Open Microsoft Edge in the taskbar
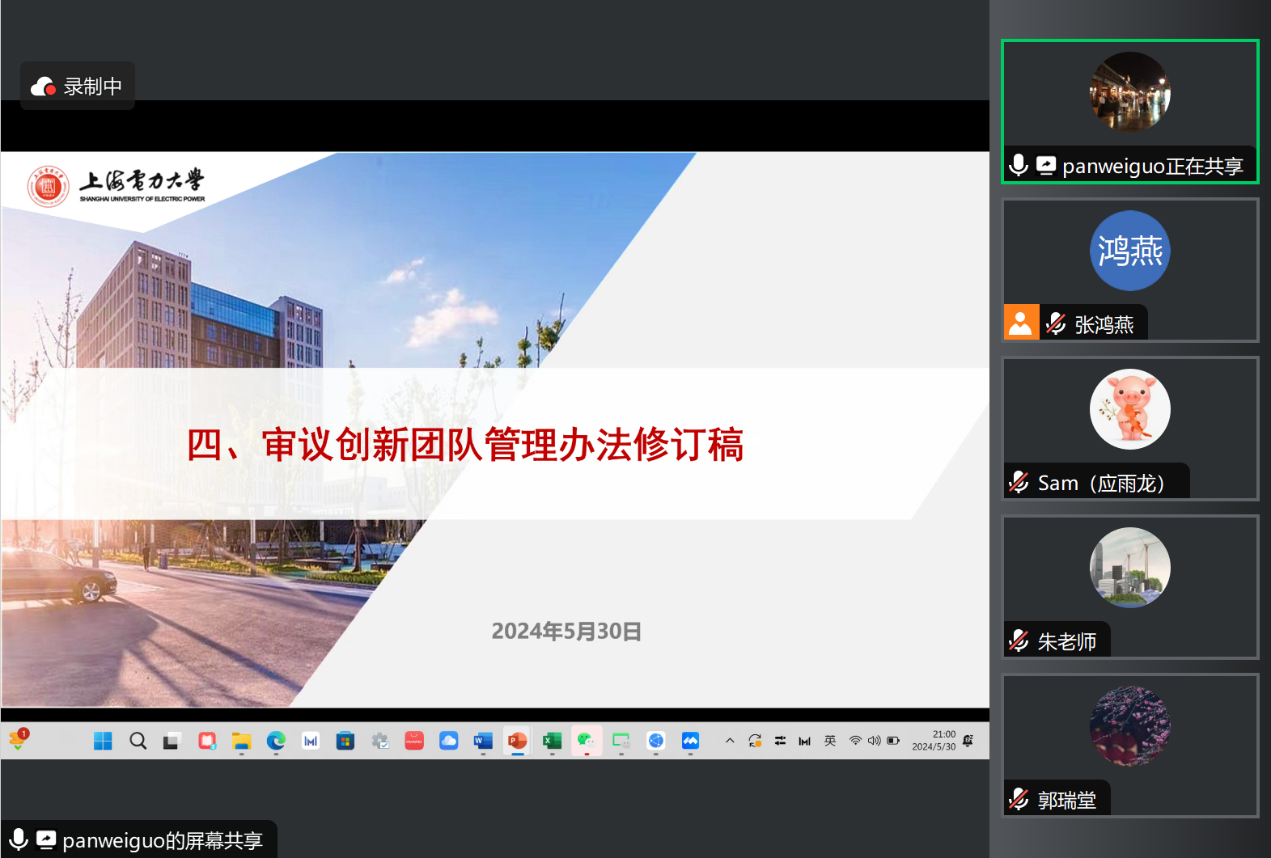This screenshot has width=1271, height=858. tap(276, 741)
